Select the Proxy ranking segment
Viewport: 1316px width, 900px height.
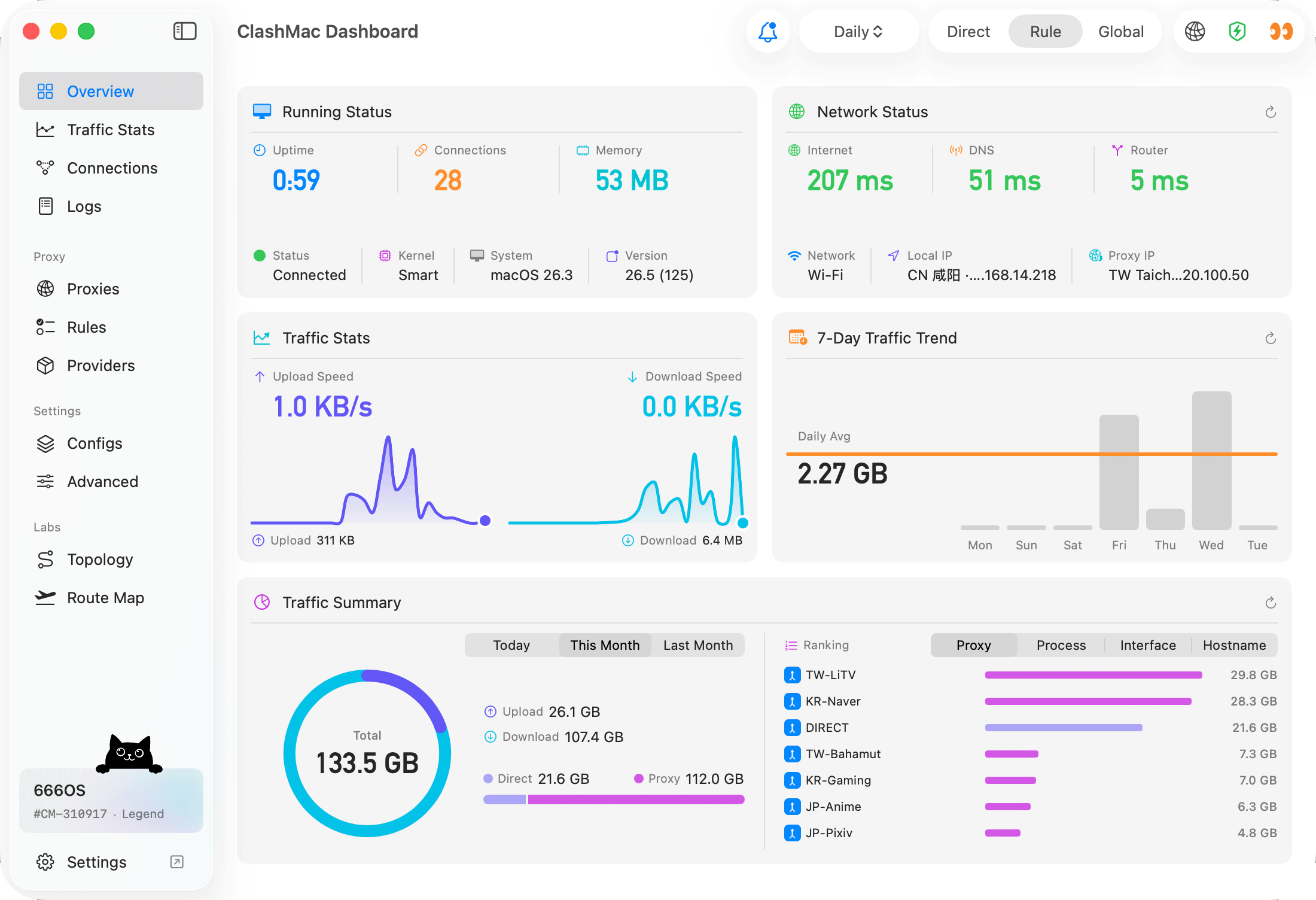coord(974,645)
